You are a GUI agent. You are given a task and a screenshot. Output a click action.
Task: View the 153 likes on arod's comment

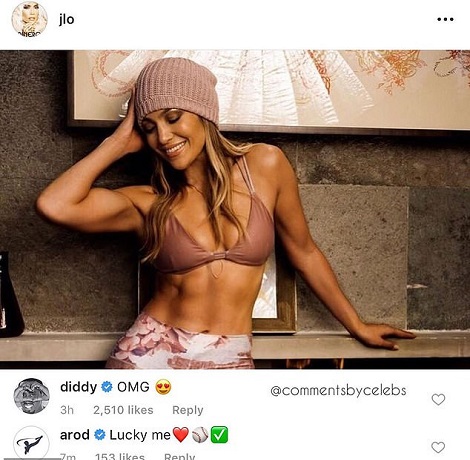point(120,456)
